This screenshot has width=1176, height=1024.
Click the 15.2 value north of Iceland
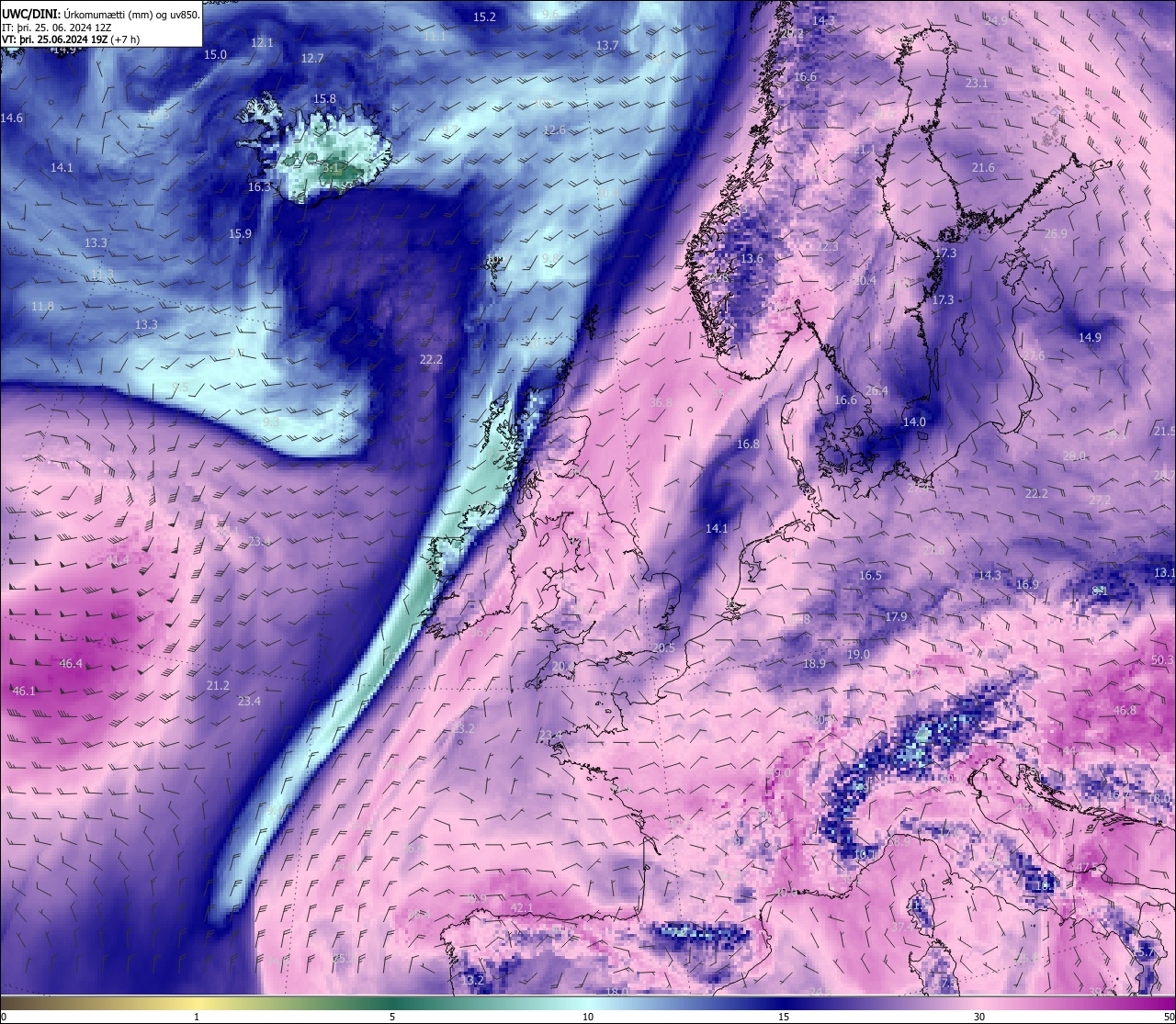(484, 17)
